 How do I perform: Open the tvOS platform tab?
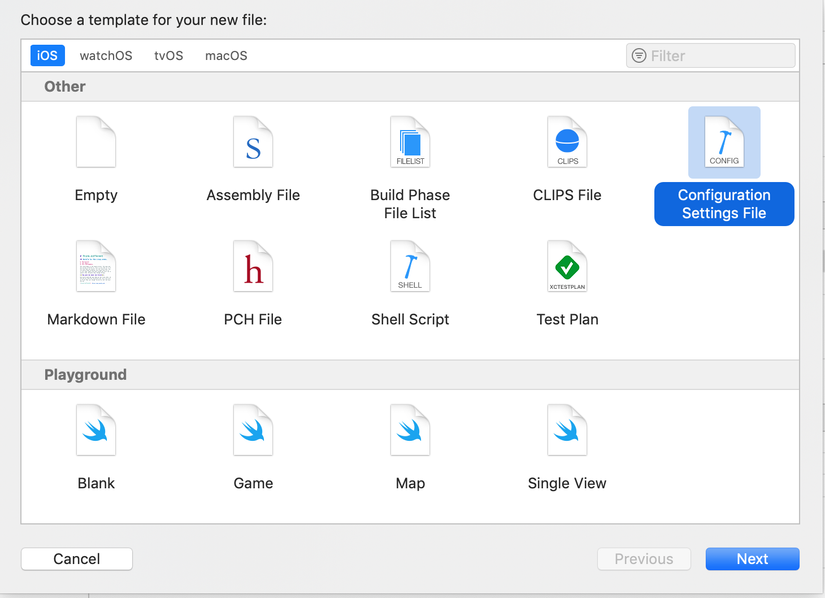(169, 56)
